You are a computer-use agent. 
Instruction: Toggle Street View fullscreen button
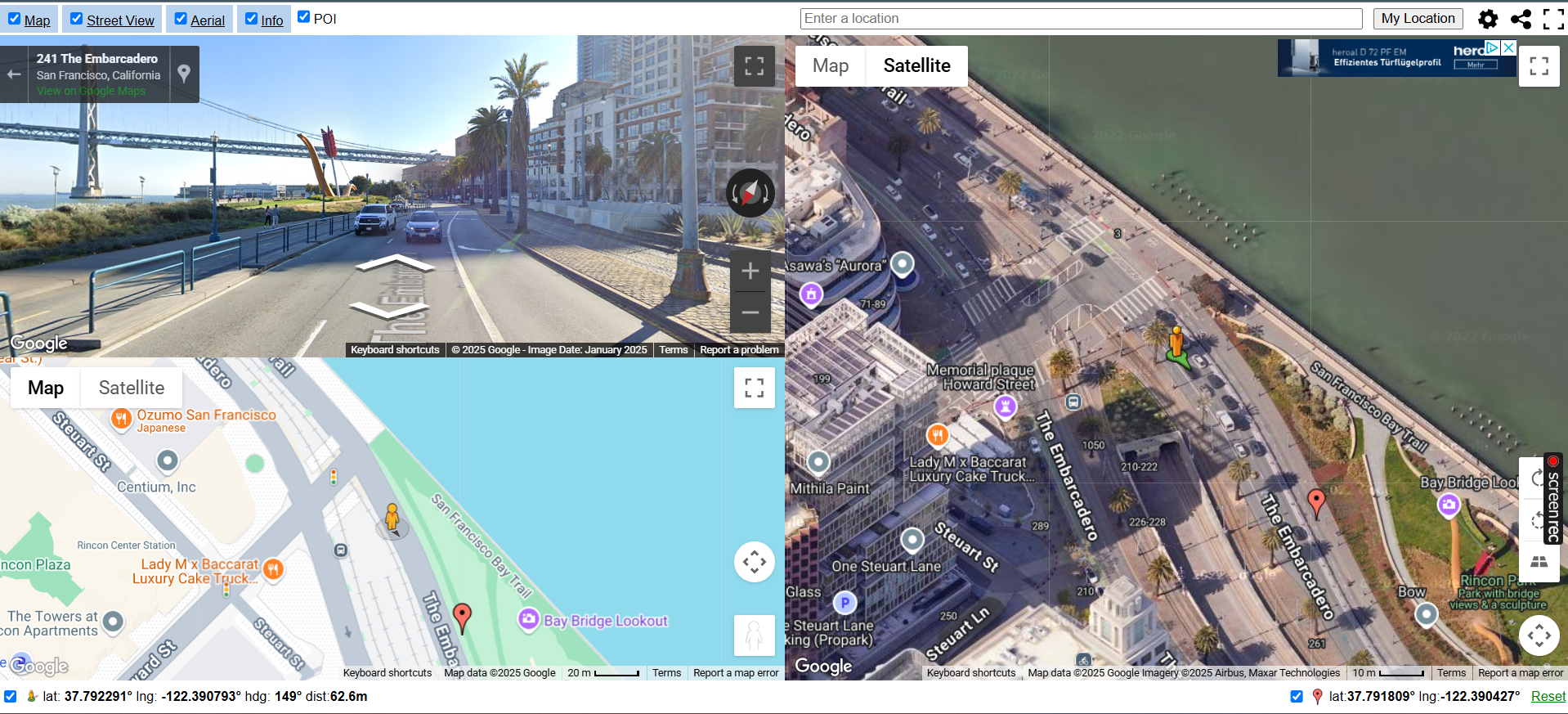click(755, 66)
